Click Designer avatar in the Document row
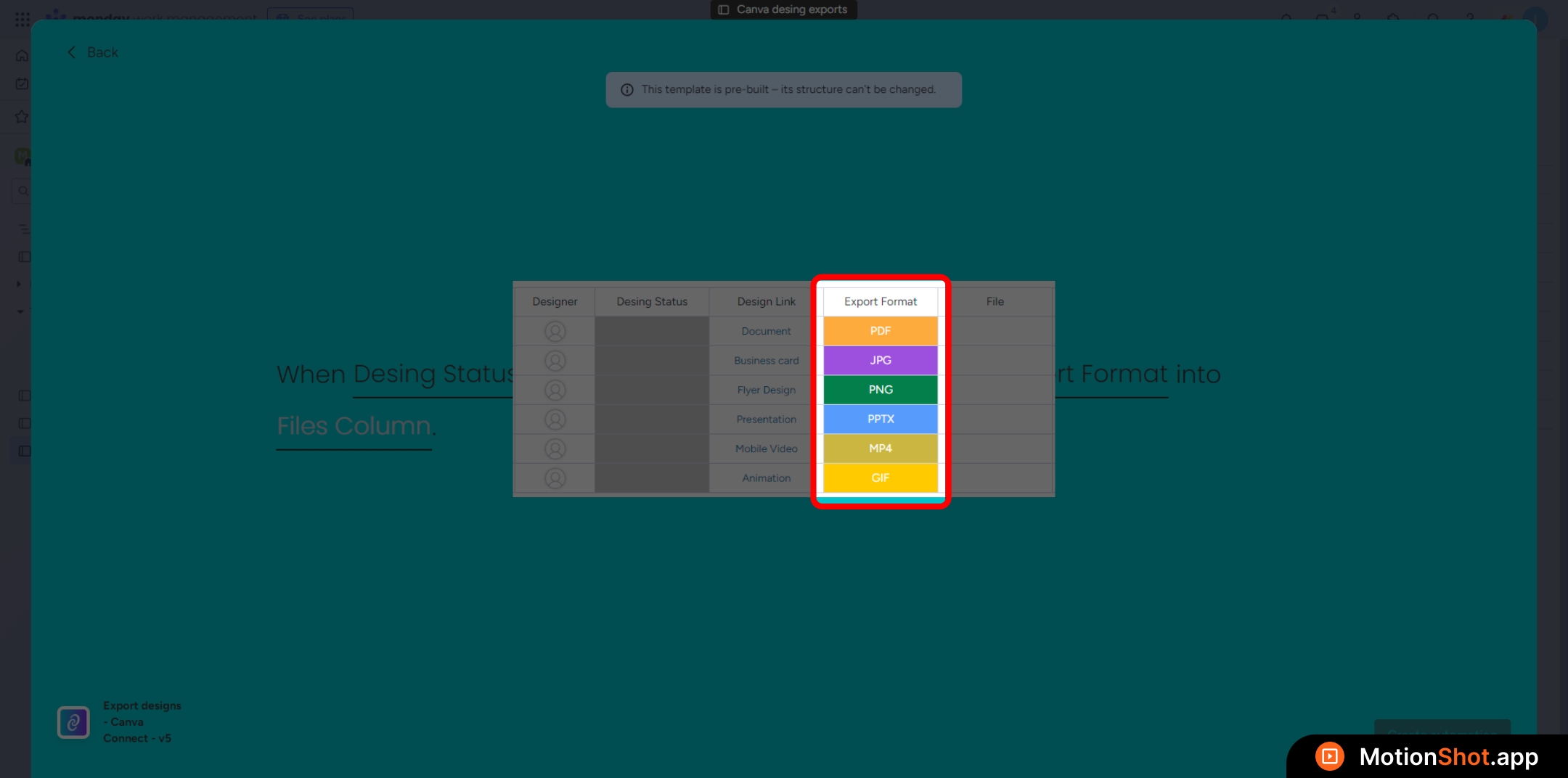 (555, 332)
